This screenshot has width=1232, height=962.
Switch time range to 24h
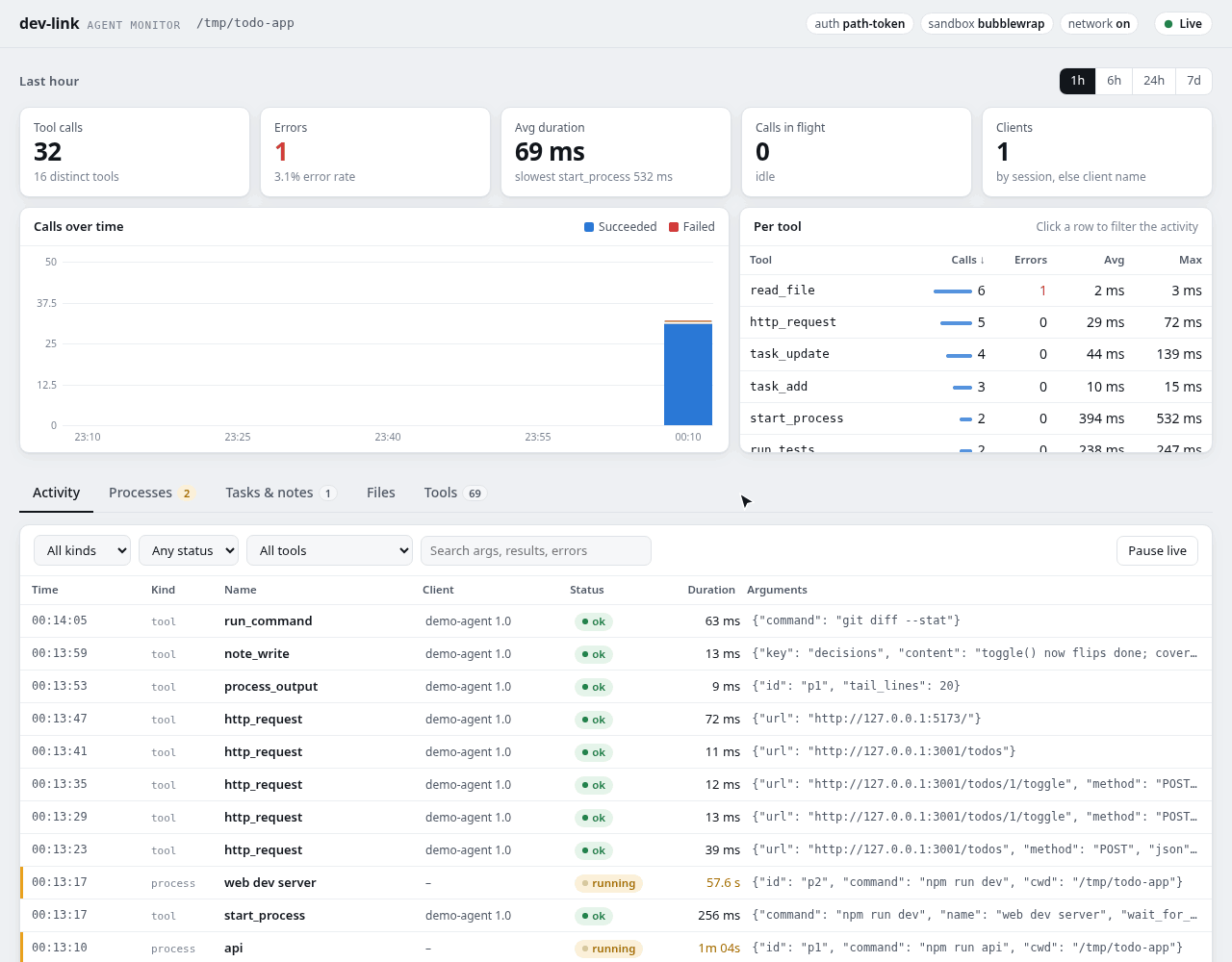[x=1154, y=81]
